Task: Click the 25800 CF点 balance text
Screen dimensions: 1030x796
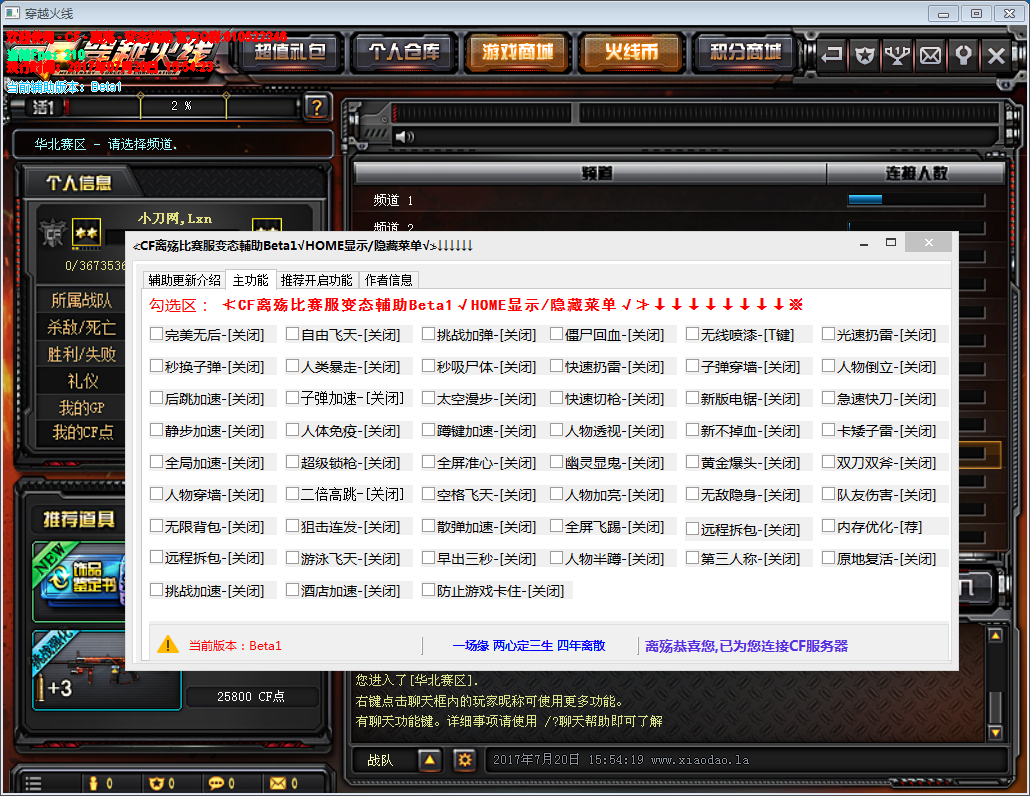Action: click(x=251, y=696)
